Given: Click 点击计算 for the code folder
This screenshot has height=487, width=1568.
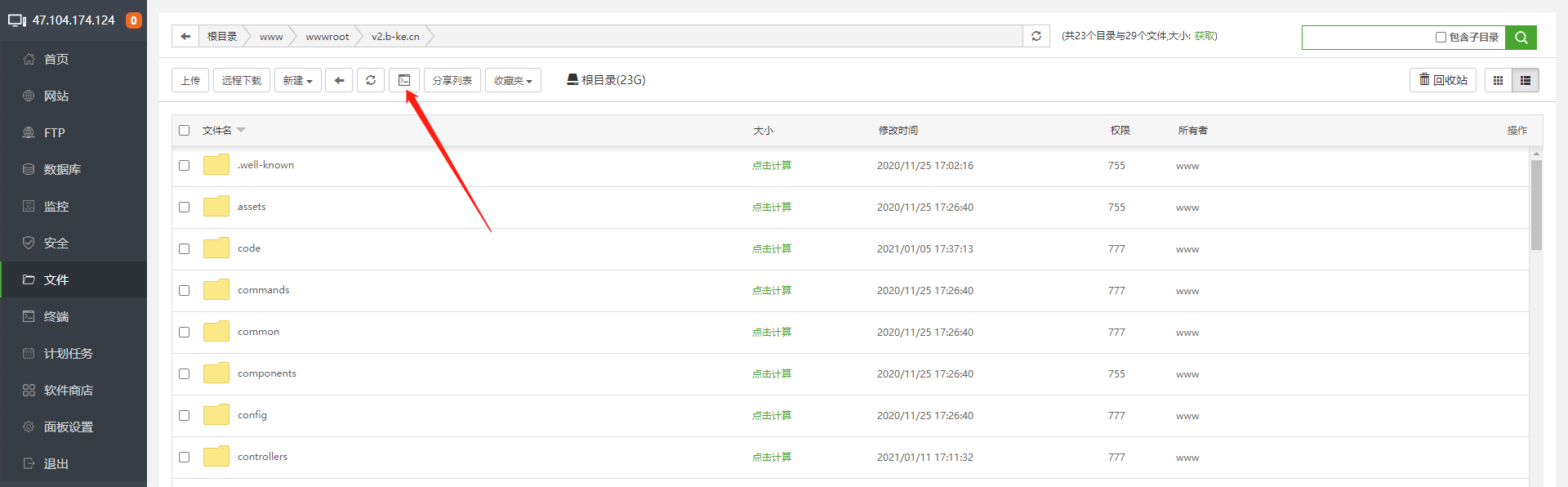Looking at the screenshot, I should click(x=772, y=248).
